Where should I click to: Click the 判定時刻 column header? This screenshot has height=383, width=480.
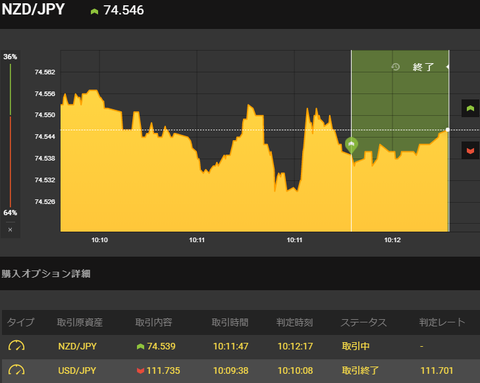295,322
